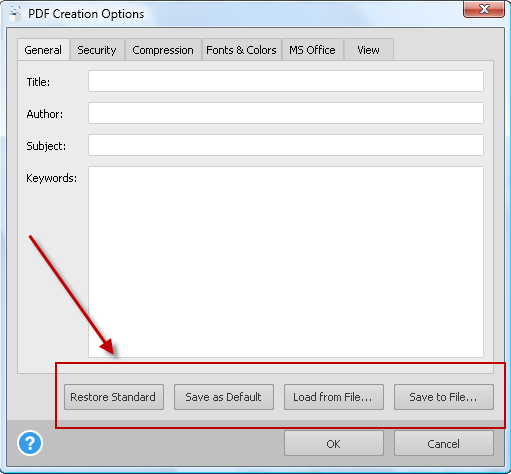Screen dimensions: 511x474
Task: Open the blue help question mark icon
Action: 30,443
